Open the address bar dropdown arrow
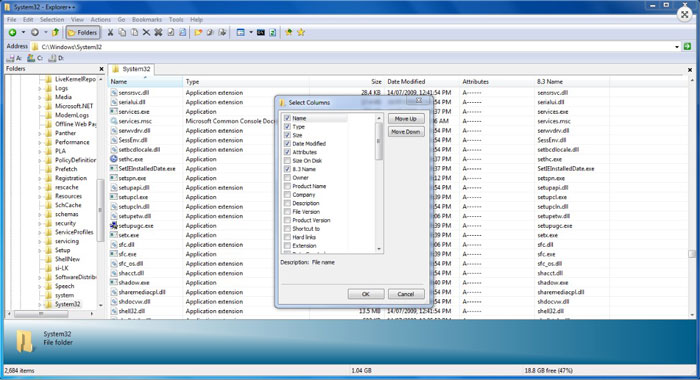The image size is (700, 380). click(677, 47)
